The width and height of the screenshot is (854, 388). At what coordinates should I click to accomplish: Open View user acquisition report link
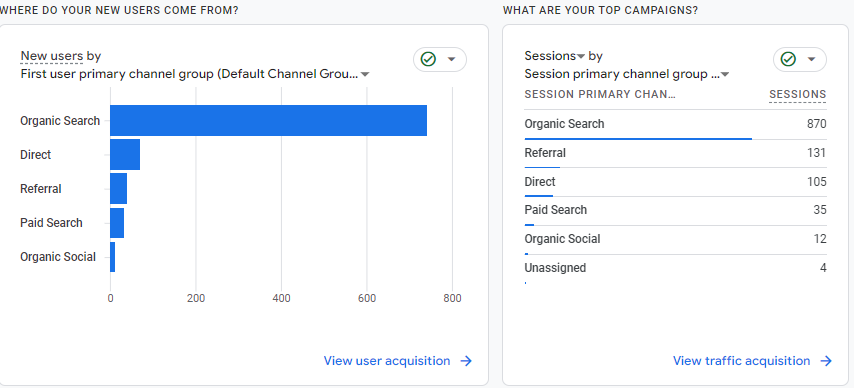[387, 361]
